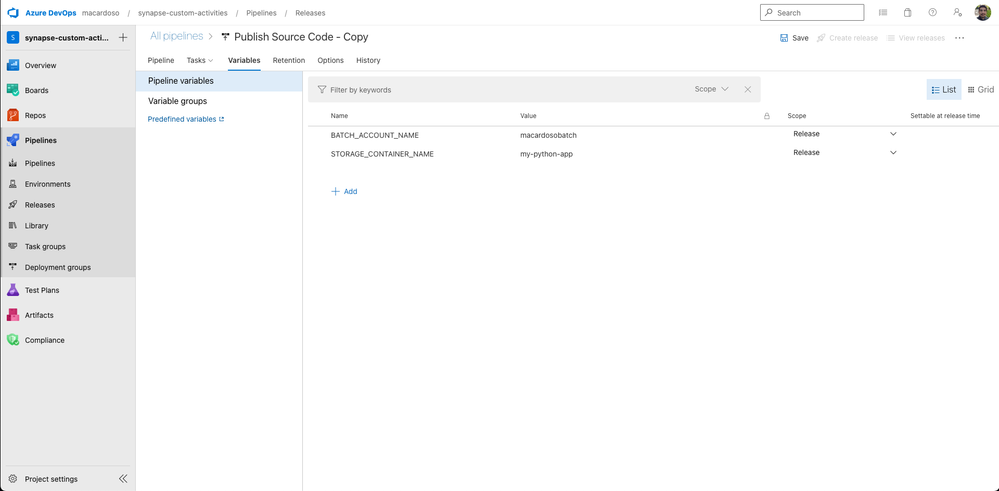Viewport: 999px width, 491px height.
Task: Click the pipeline title Publish Source Code - Copy
Action: point(301,37)
